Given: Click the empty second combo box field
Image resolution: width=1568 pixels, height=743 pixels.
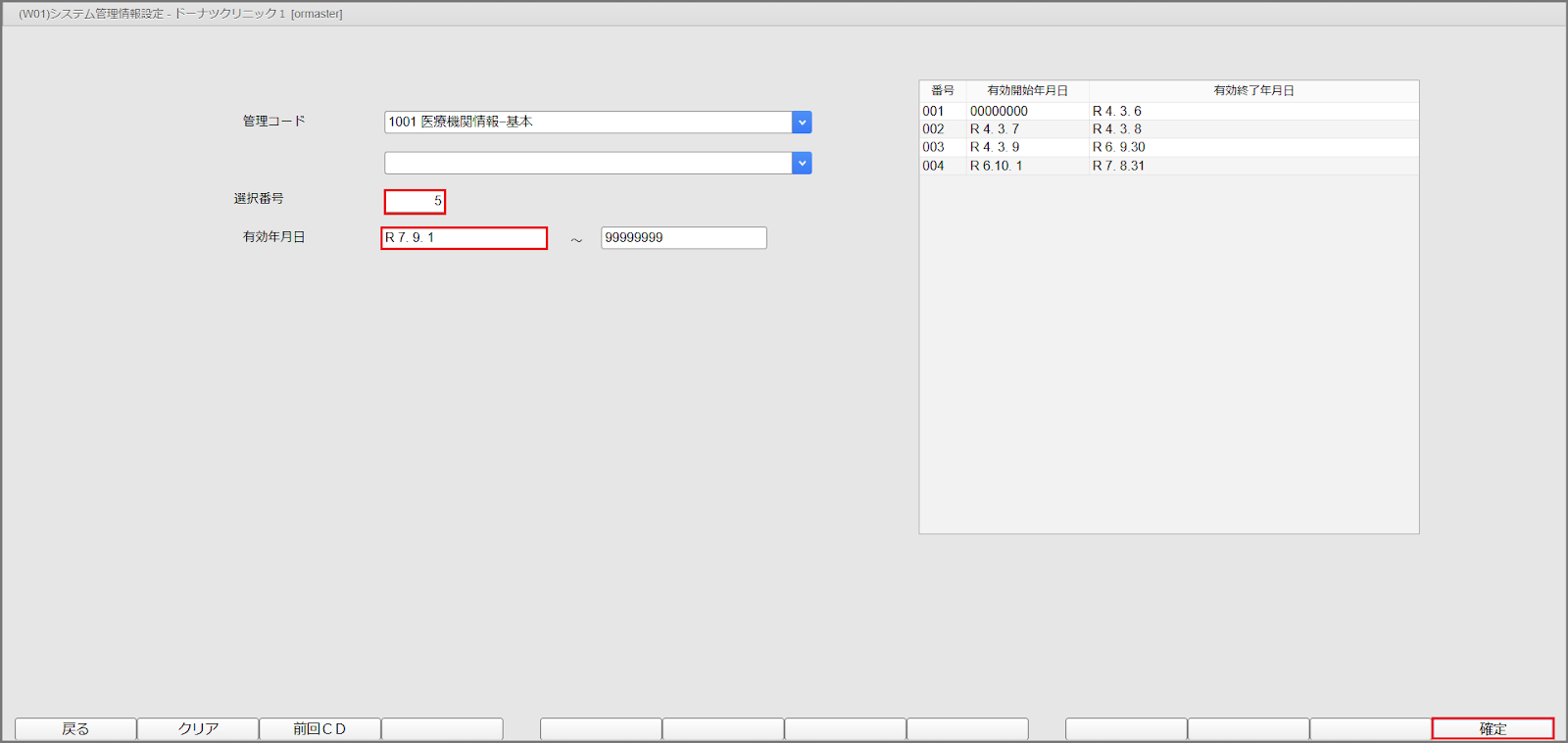Looking at the screenshot, I should [587, 164].
